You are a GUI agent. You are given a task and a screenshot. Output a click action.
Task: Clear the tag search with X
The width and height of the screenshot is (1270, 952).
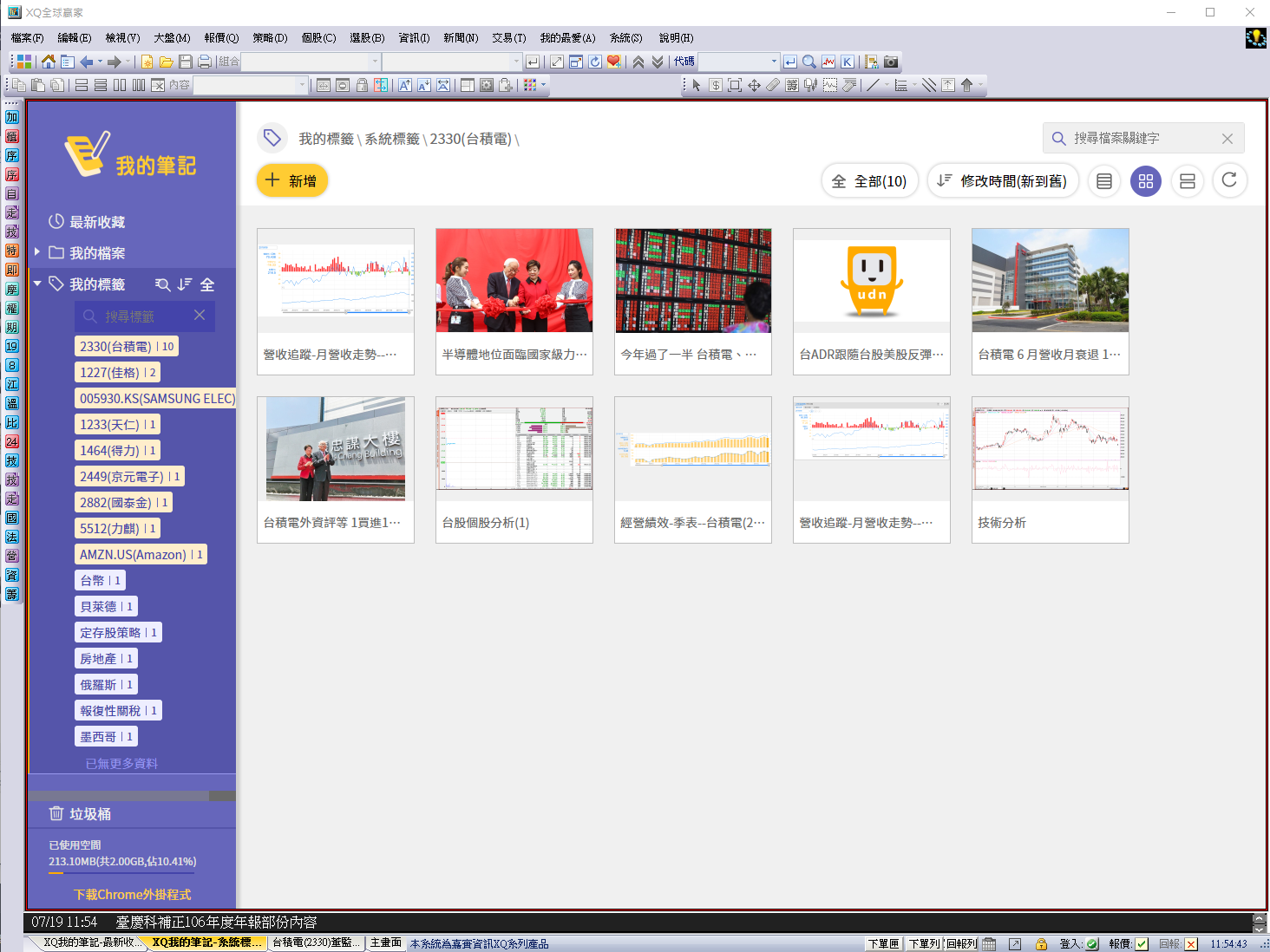click(200, 316)
